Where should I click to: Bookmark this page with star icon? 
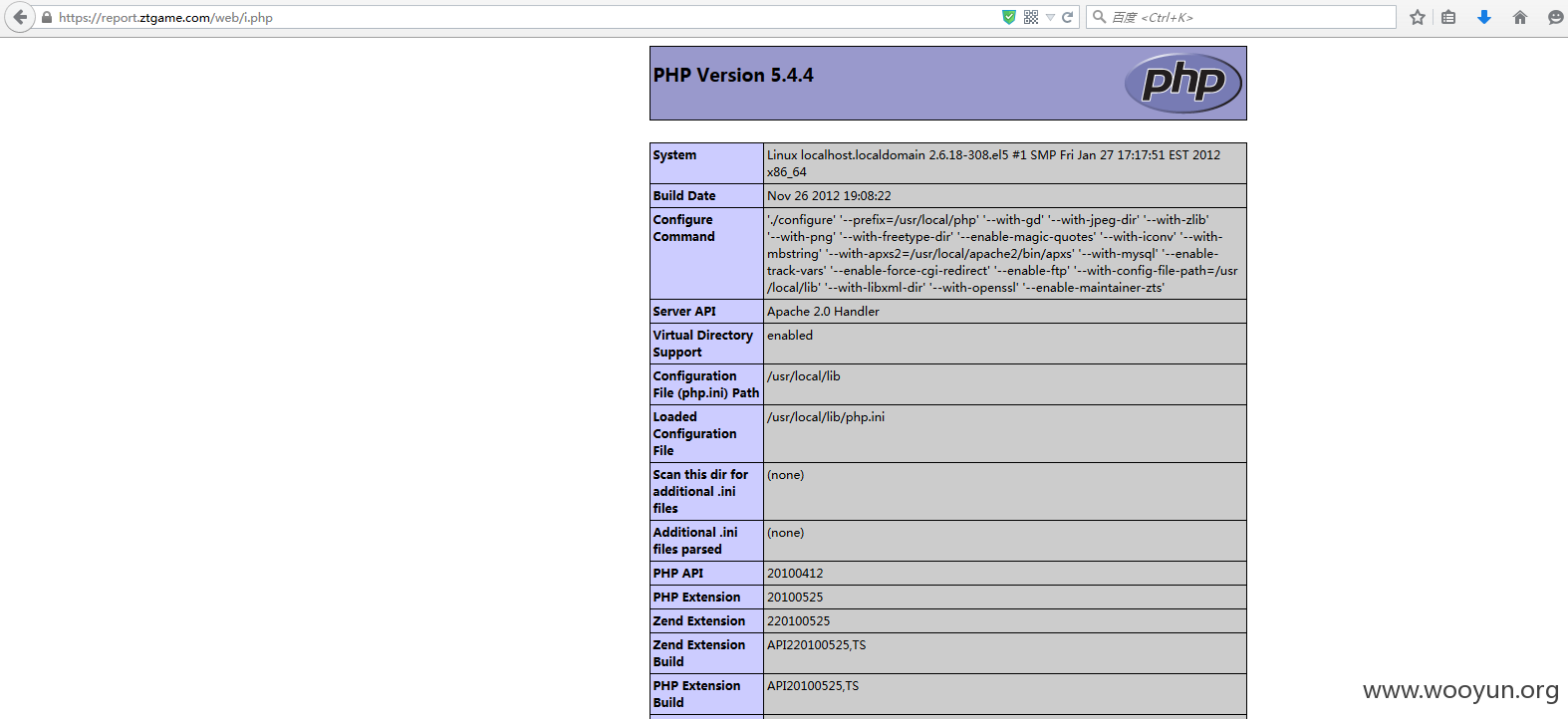tap(1418, 17)
